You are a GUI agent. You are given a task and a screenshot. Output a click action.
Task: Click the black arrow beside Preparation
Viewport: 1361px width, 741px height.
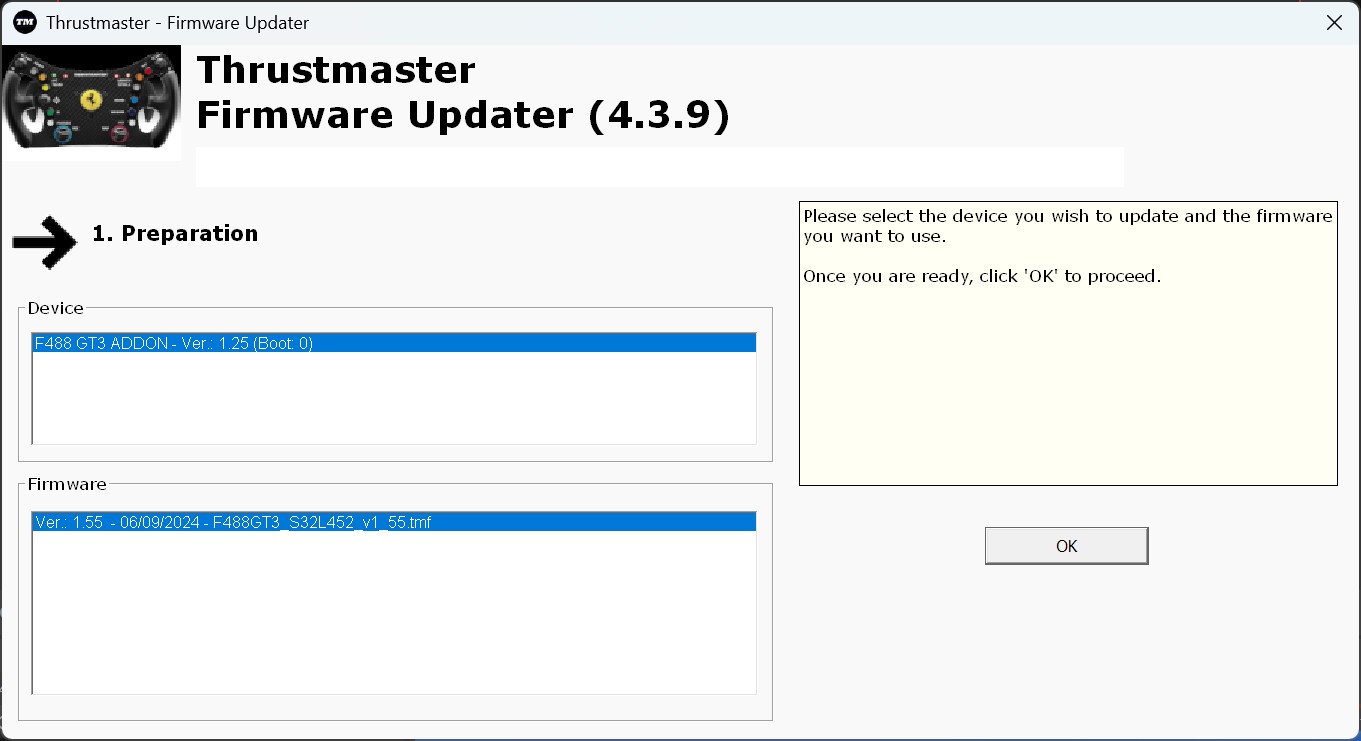pyautogui.click(x=45, y=243)
